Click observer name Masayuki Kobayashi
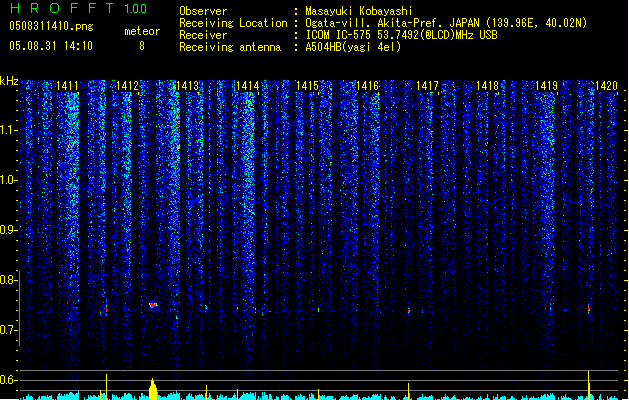The height and width of the screenshot is (400, 629). [359, 11]
